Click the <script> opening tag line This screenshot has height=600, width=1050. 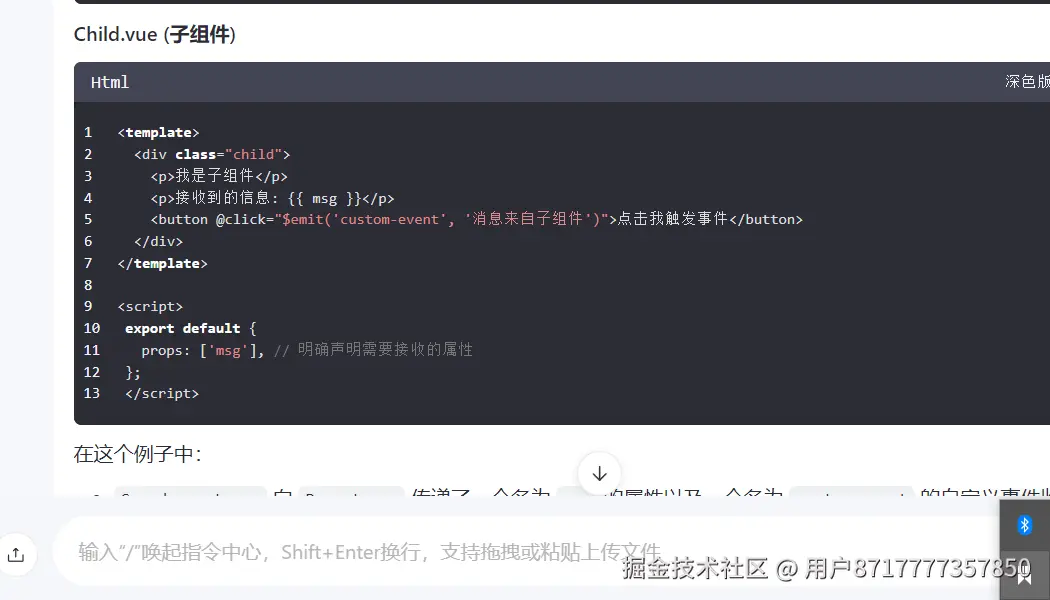pyautogui.click(x=150, y=307)
